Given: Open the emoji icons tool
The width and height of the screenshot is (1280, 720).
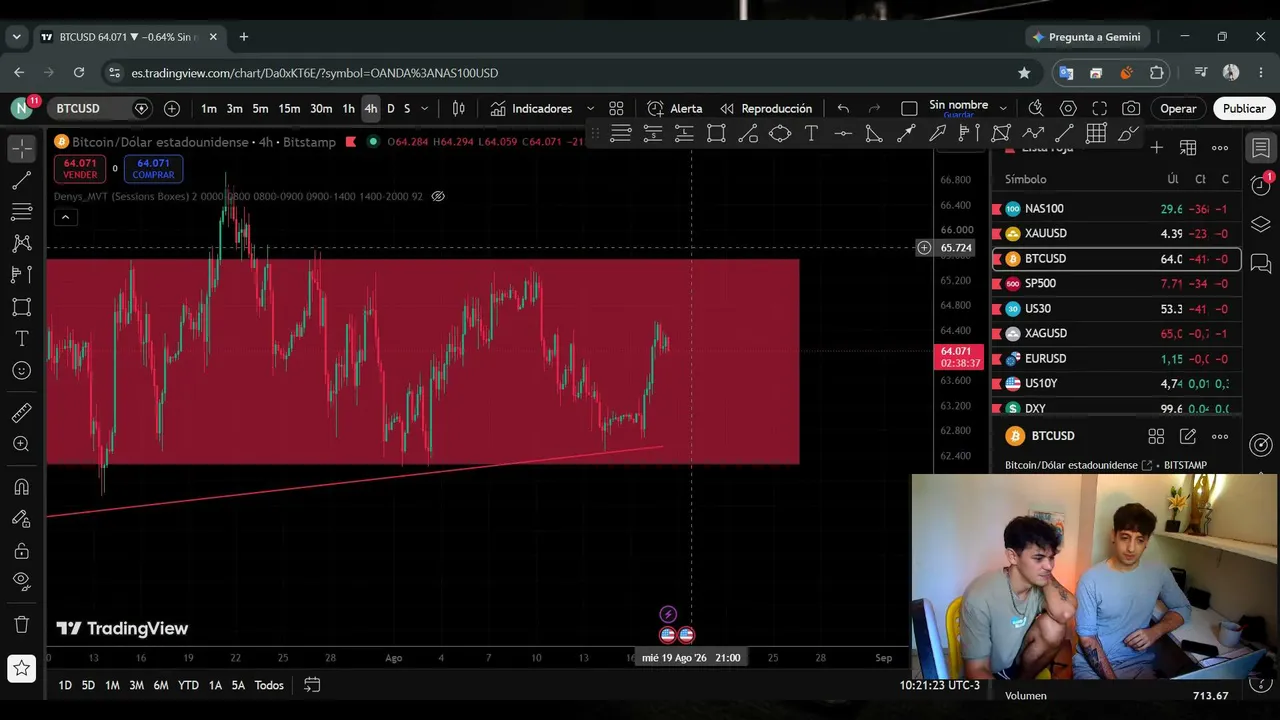Looking at the screenshot, I should [x=21, y=371].
